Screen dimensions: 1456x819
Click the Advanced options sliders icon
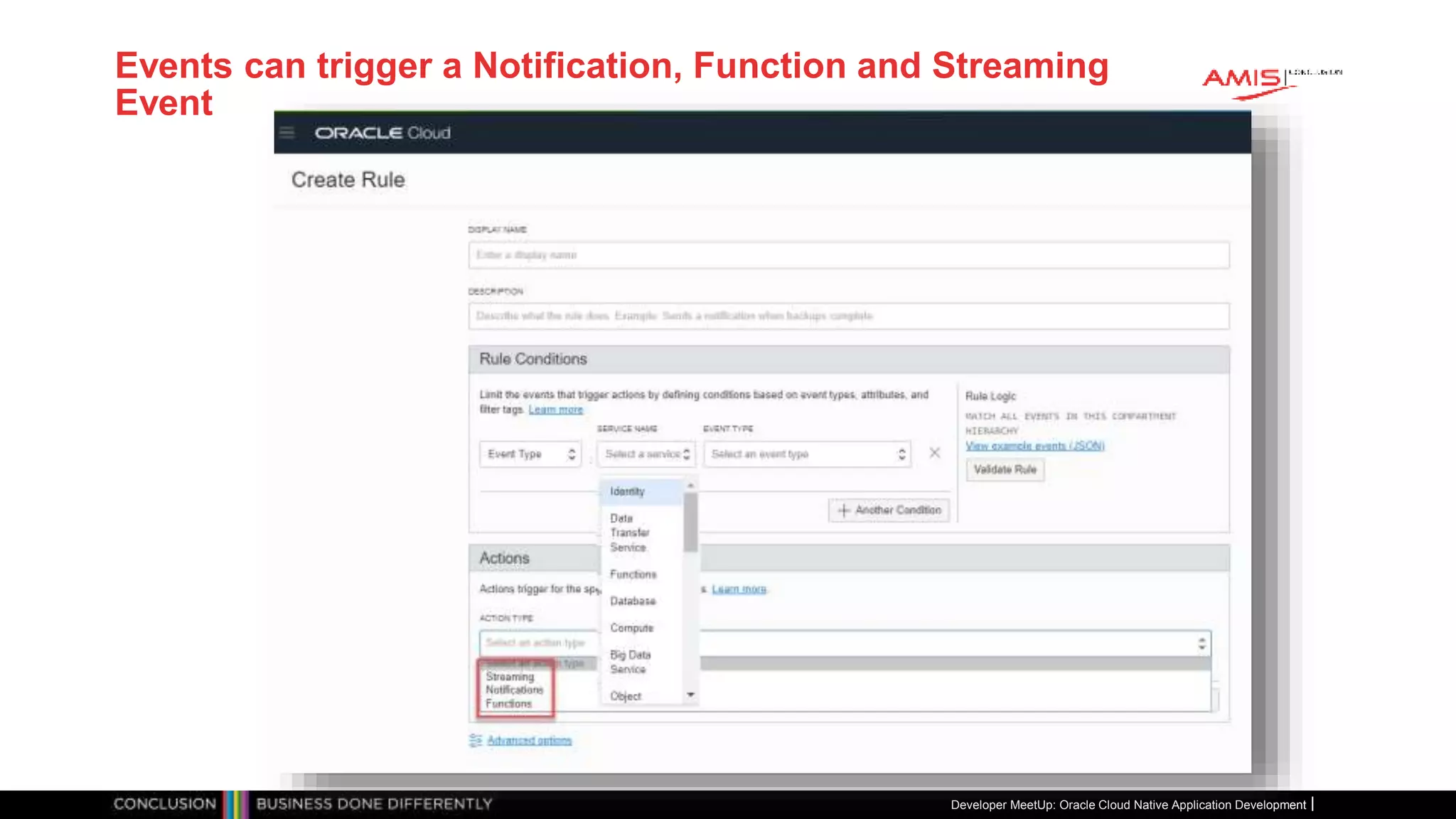click(x=476, y=740)
